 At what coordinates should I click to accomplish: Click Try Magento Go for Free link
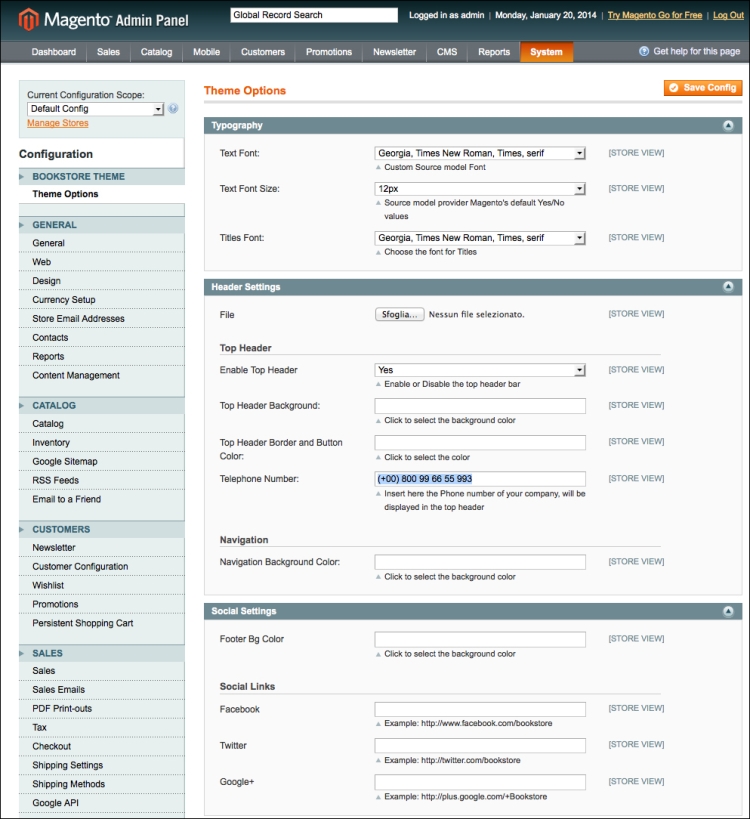[654, 15]
